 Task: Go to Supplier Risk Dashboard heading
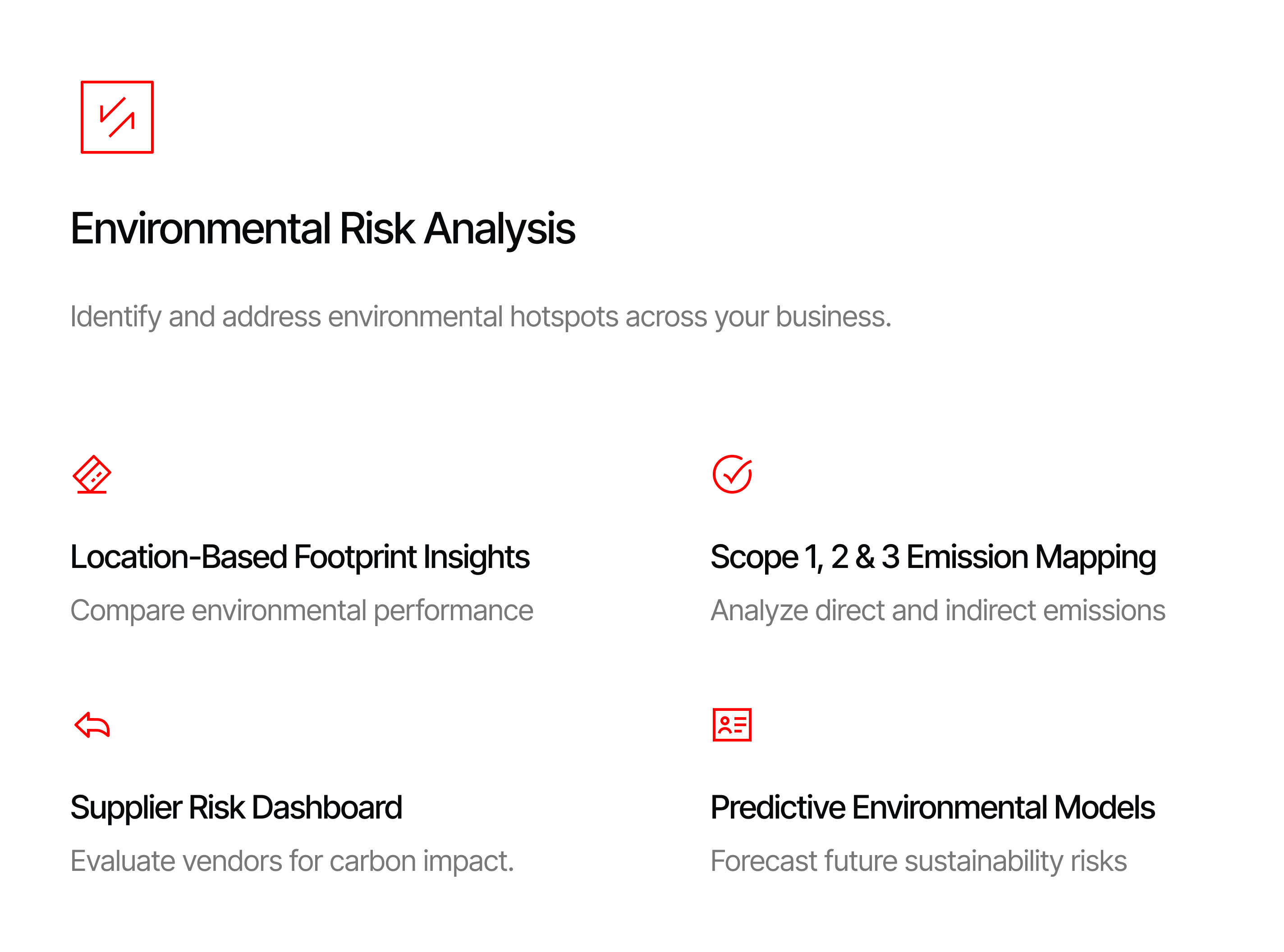(236, 807)
